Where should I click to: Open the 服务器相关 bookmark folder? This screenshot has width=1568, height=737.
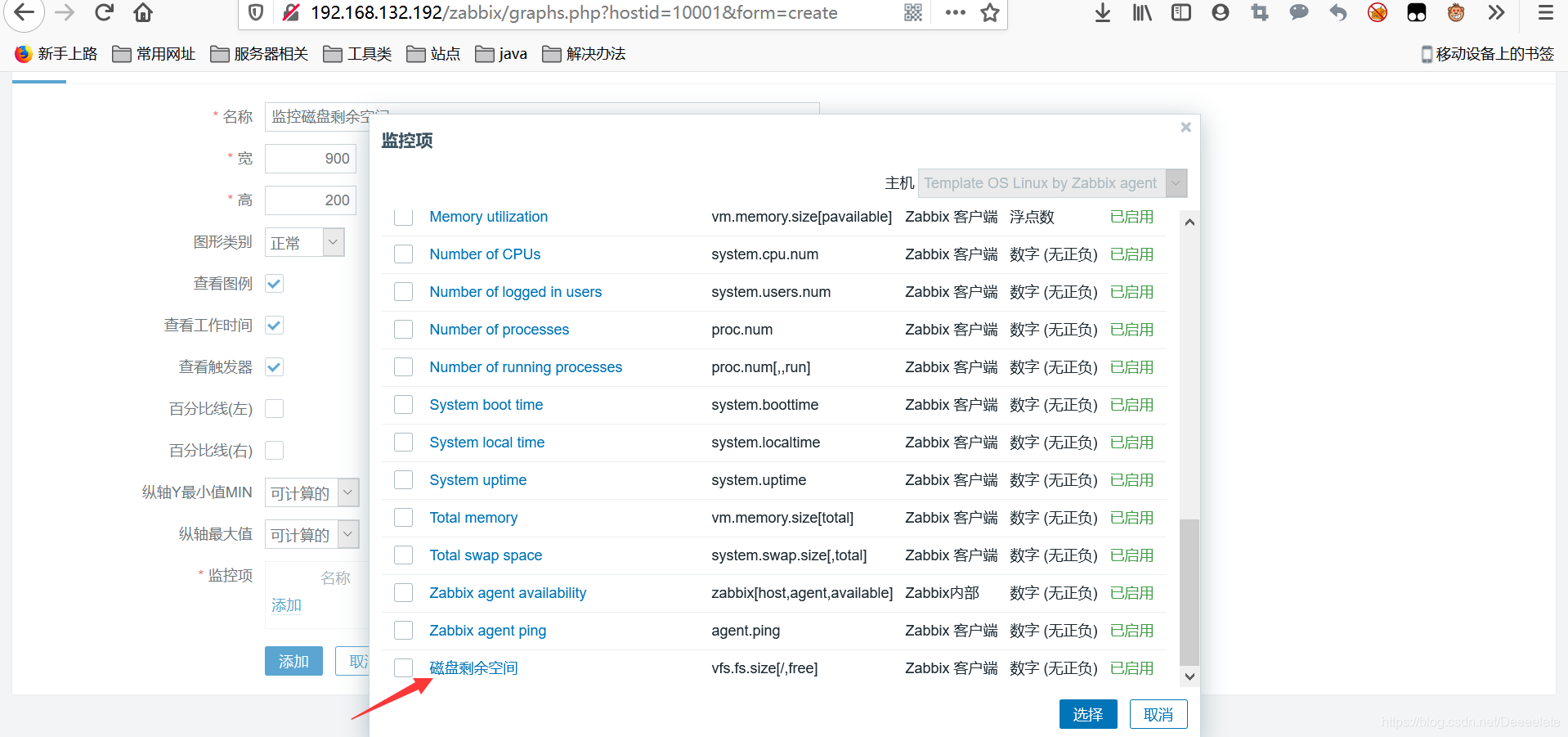point(259,54)
